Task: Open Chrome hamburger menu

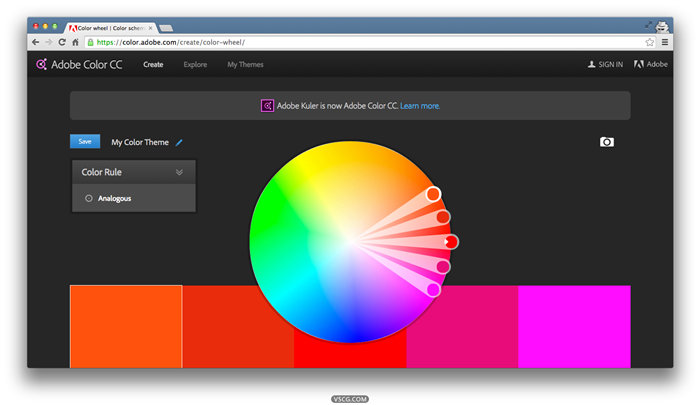Action: click(x=665, y=42)
